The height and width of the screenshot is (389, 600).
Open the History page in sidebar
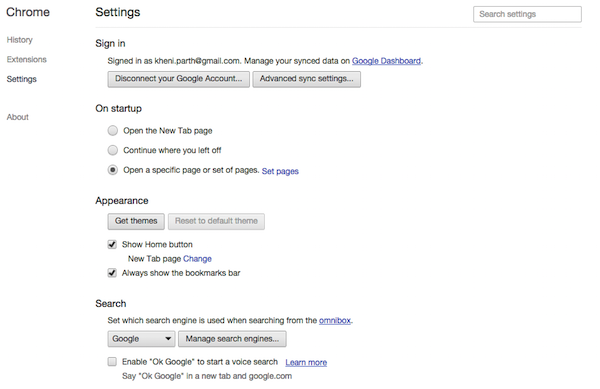click(x=20, y=40)
